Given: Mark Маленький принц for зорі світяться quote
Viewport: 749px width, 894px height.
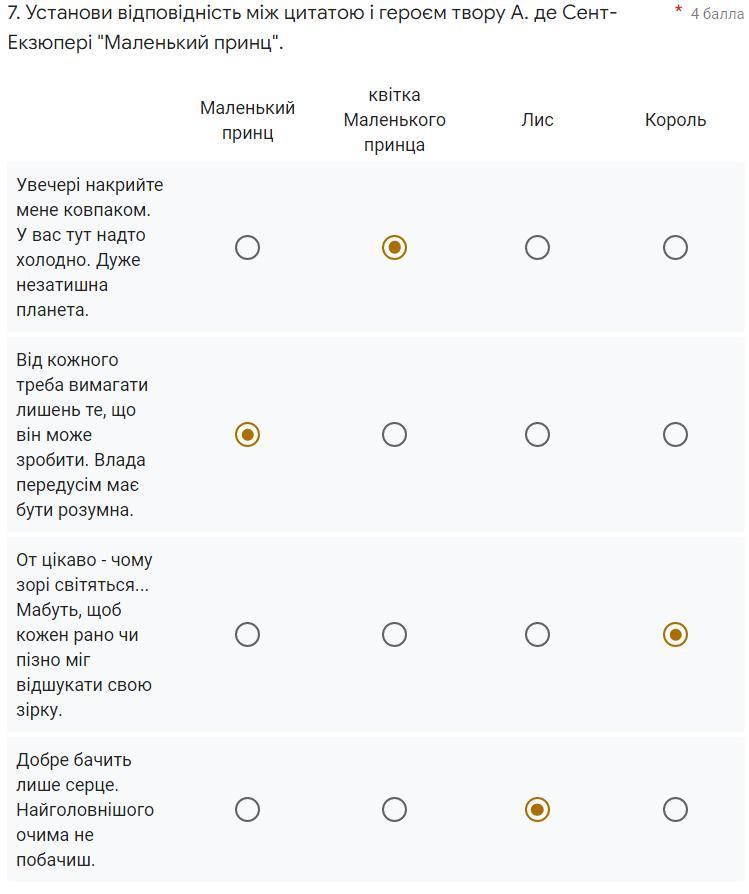Looking at the screenshot, I should (x=247, y=635).
